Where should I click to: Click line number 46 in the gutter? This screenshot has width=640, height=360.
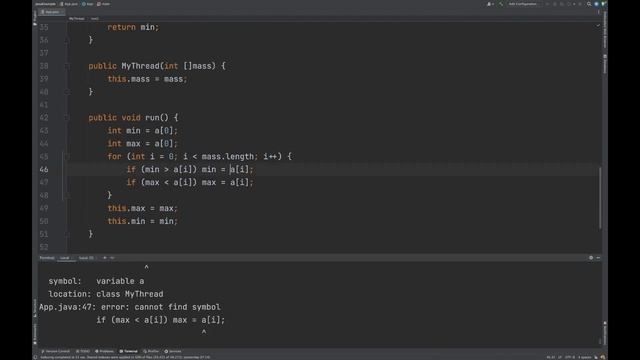[x=44, y=169]
